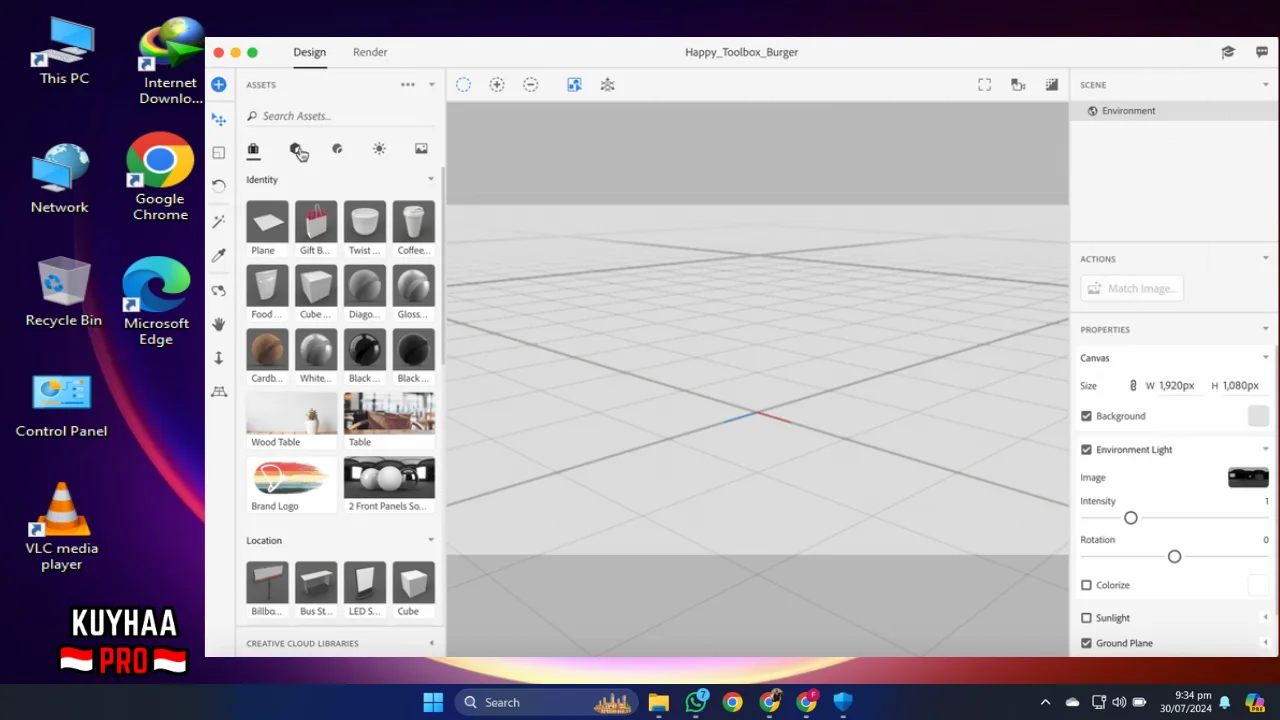Toggle full screen canvas view icon
This screenshot has width=1280, height=720.
coord(985,85)
